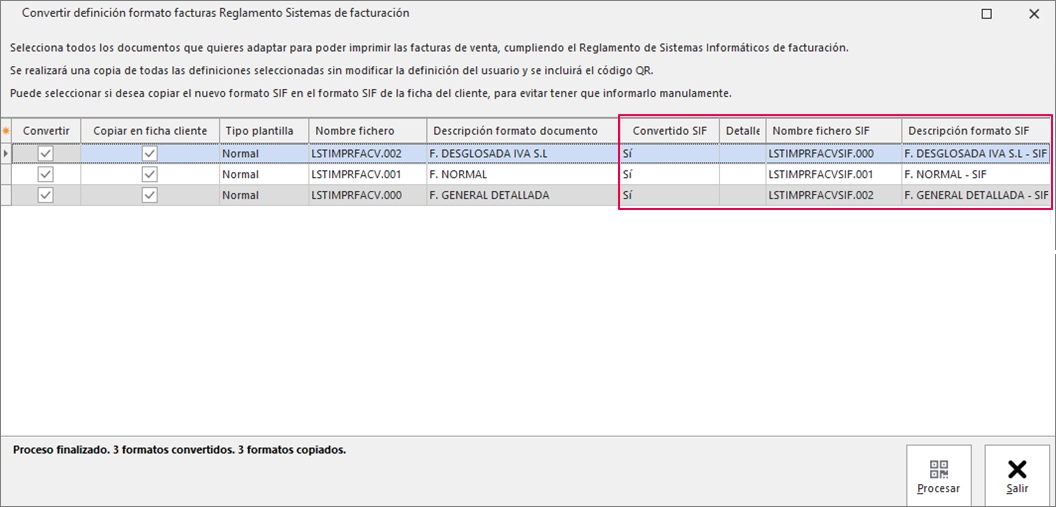Select cell F. DESGLOSADA IVA S.L - SIF
Viewport: 1056px width, 507px height.
(x=976, y=154)
